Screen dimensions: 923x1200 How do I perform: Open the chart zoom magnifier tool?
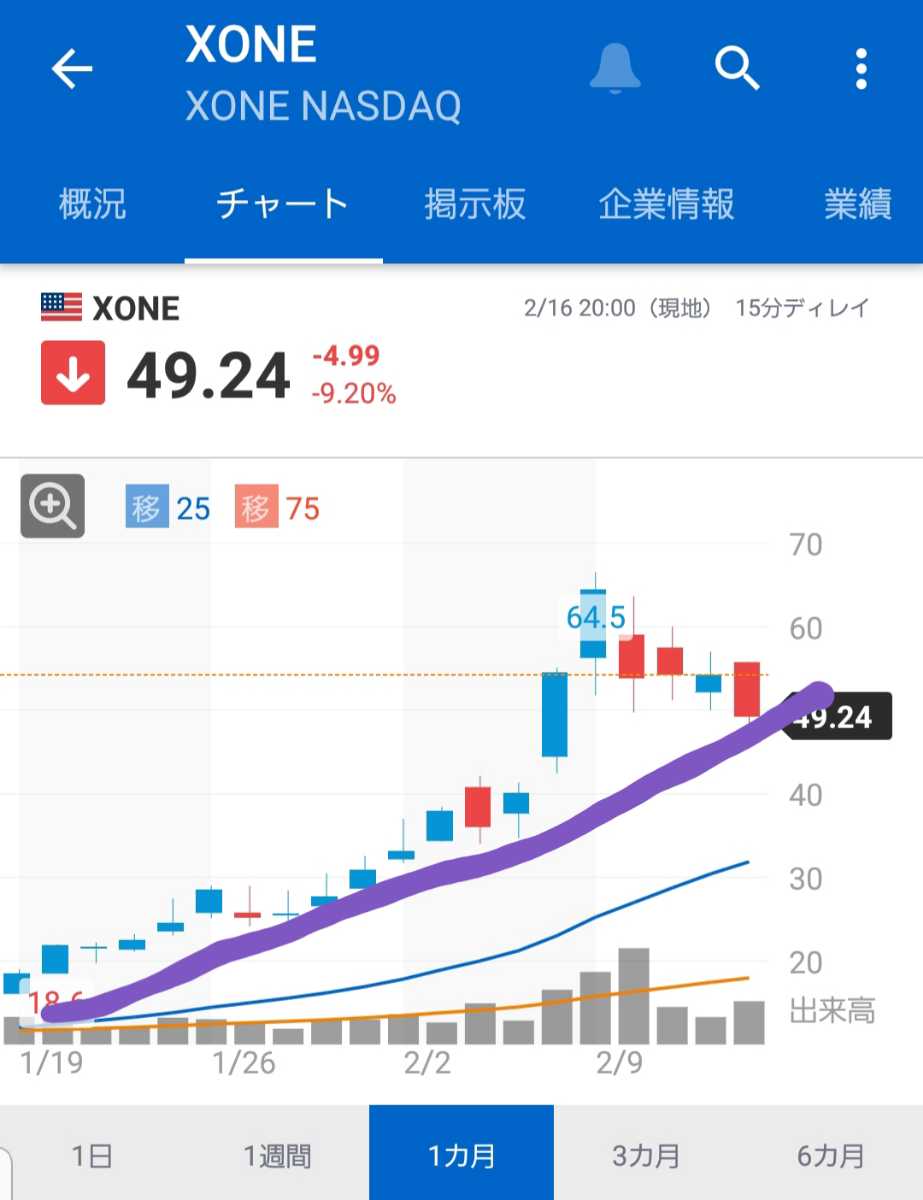(52, 507)
